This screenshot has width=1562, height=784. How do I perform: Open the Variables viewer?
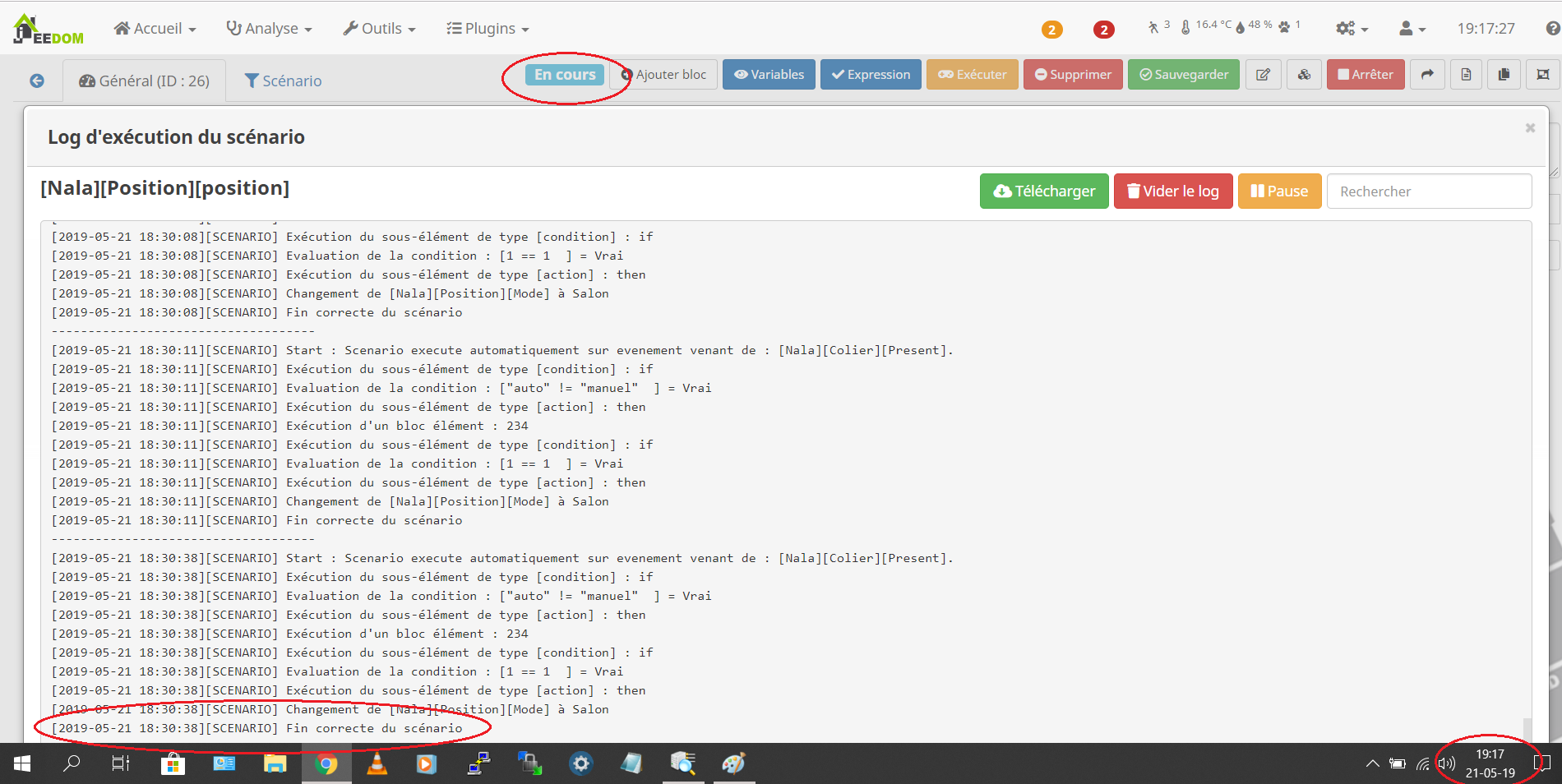click(769, 75)
